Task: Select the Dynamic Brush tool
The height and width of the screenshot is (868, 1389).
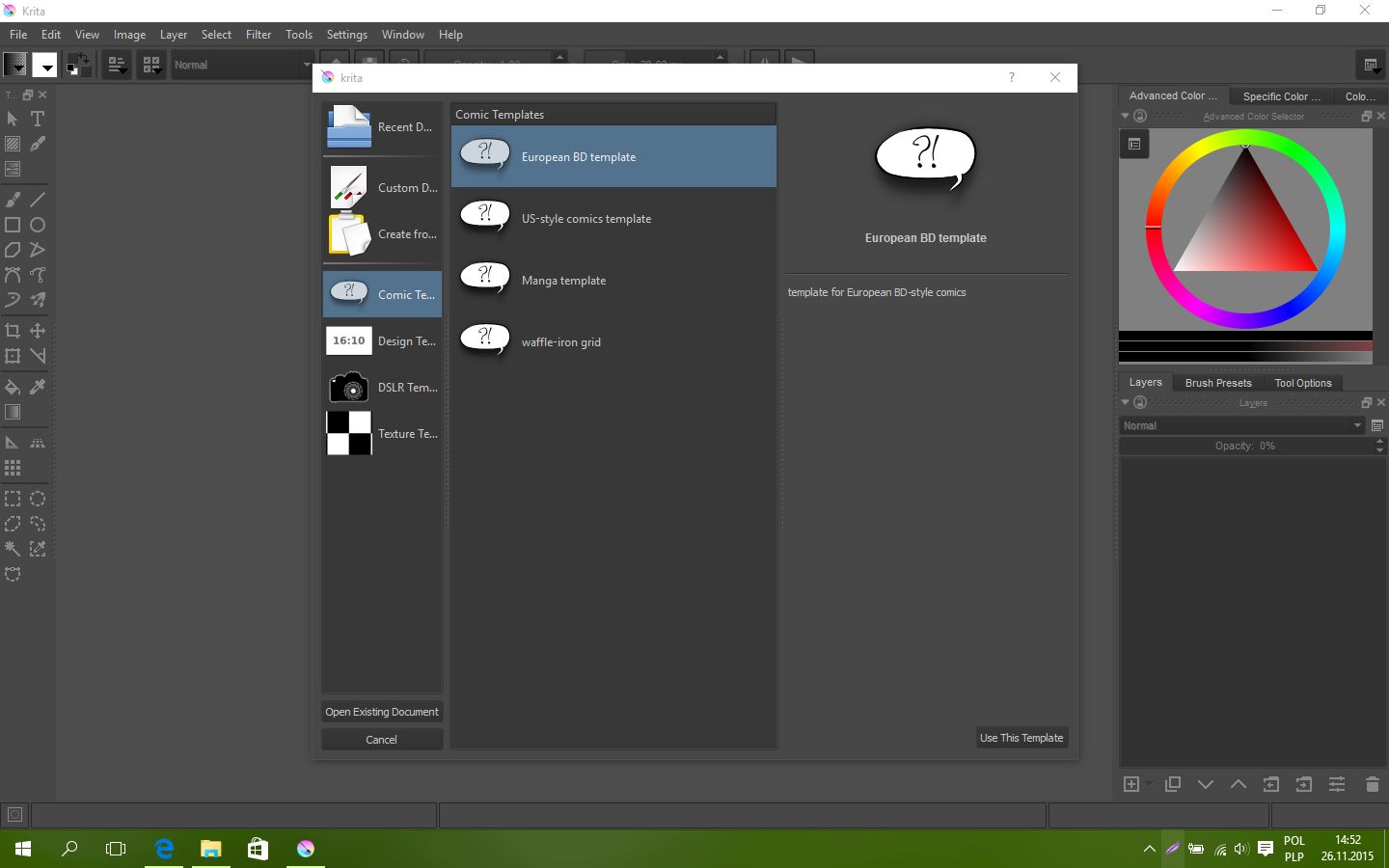Action: [x=13, y=300]
